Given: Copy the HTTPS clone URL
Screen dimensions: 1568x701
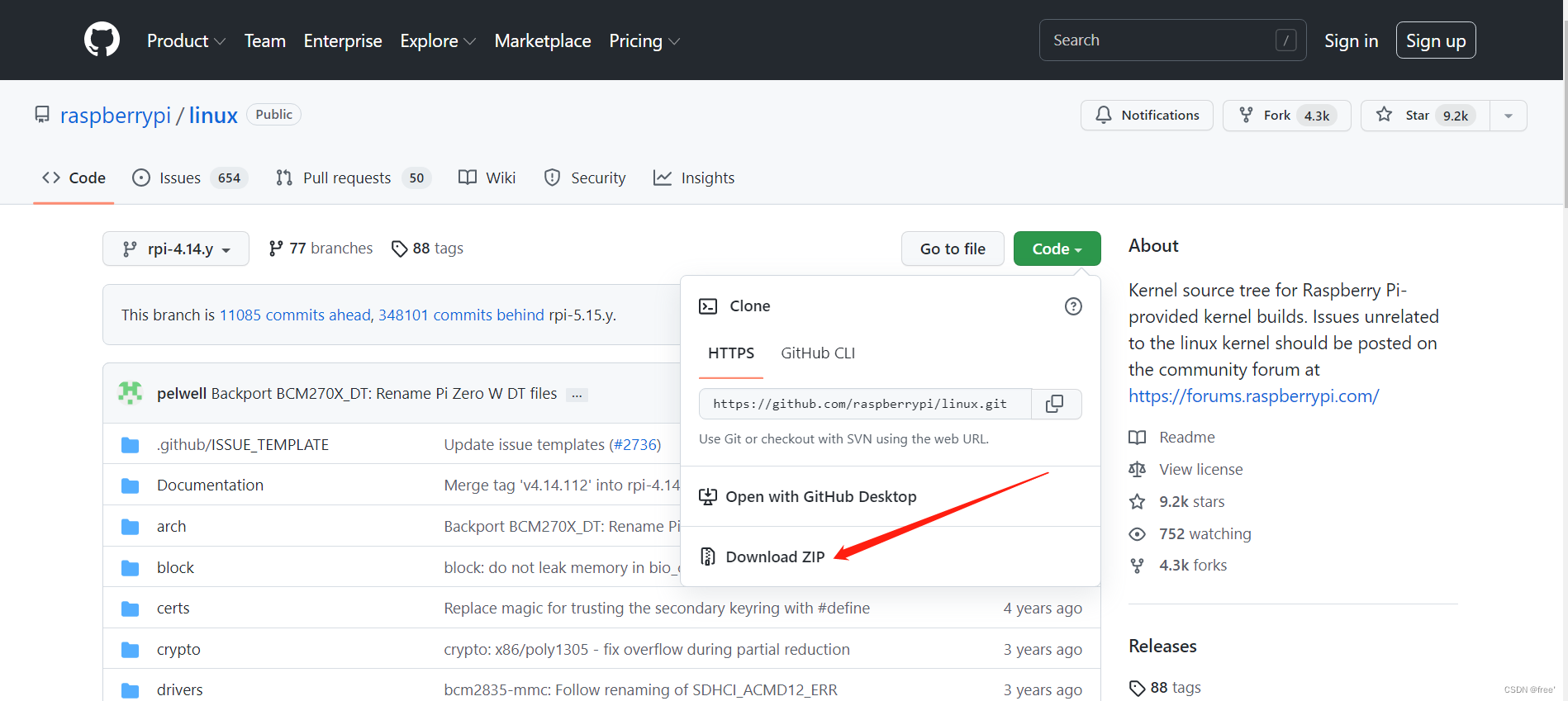Looking at the screenshot, I should pyautogui.click(x=1055, y=404).
